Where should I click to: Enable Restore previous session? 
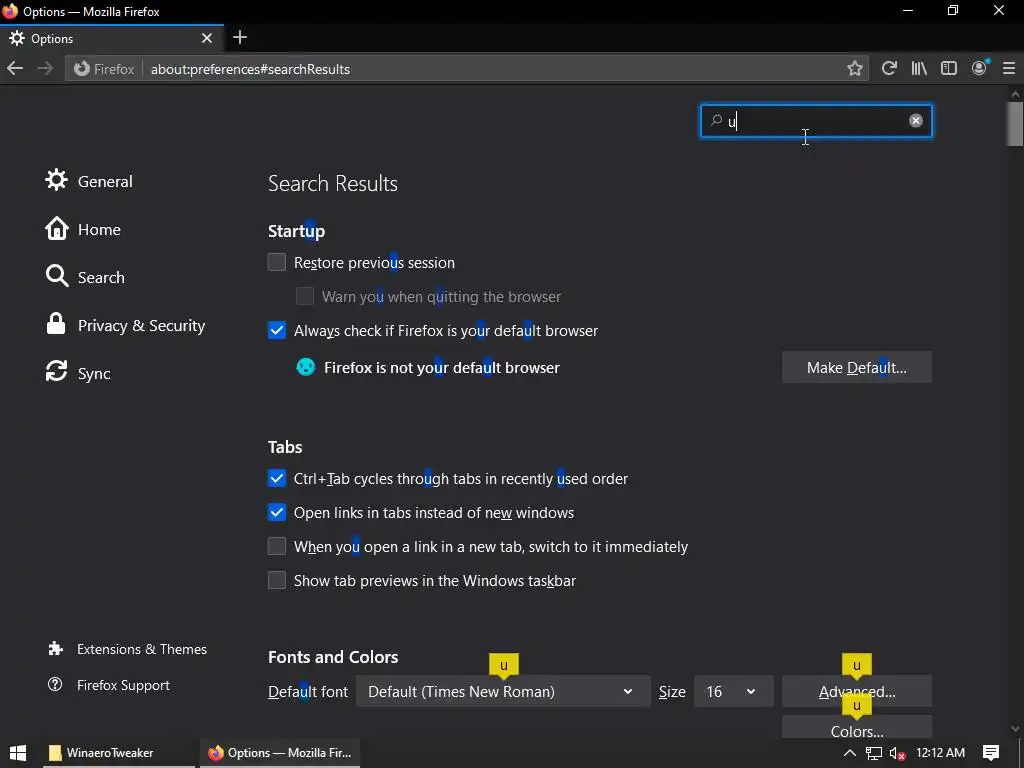click(277, 262)
